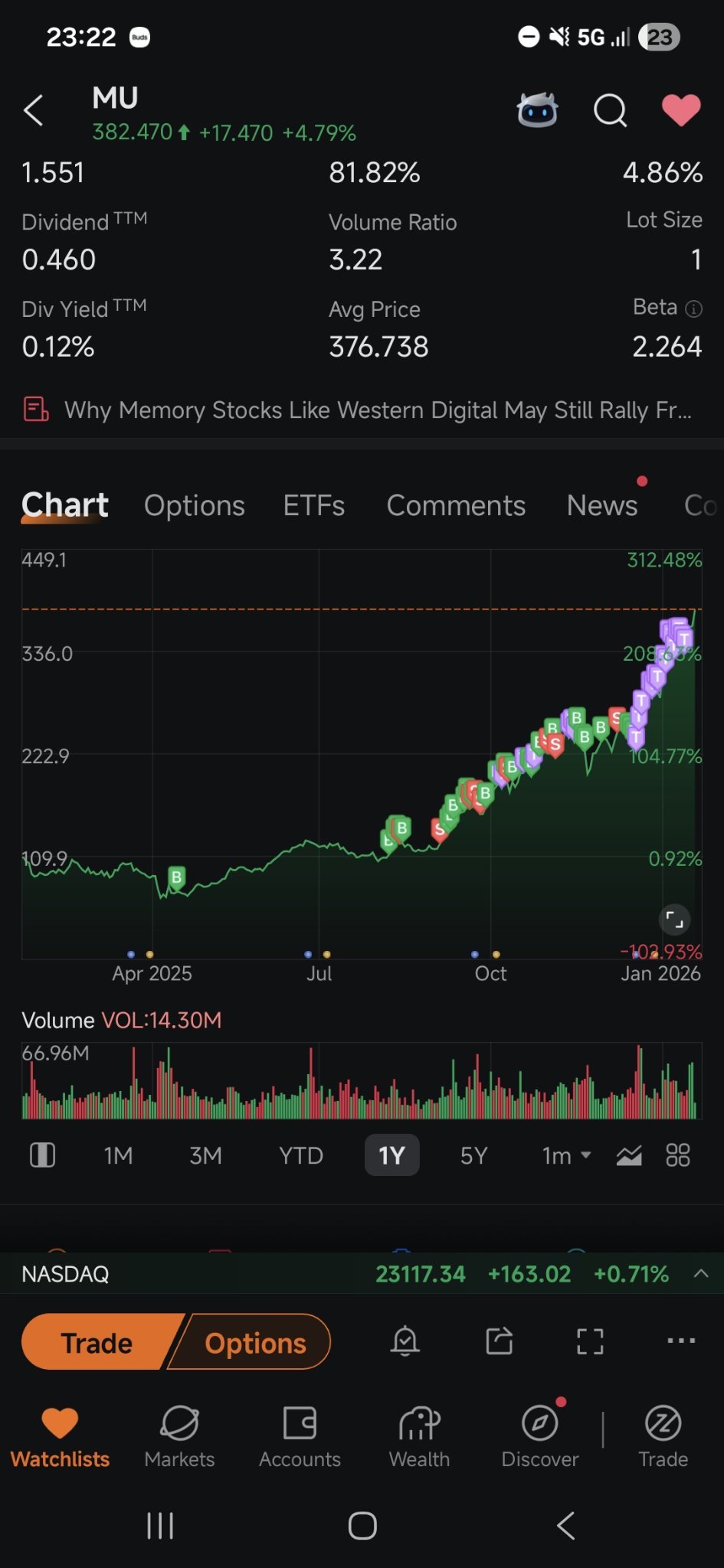Open the fullscreen landscape chart icon
724x1568 pixels.
click(590, 1341)
